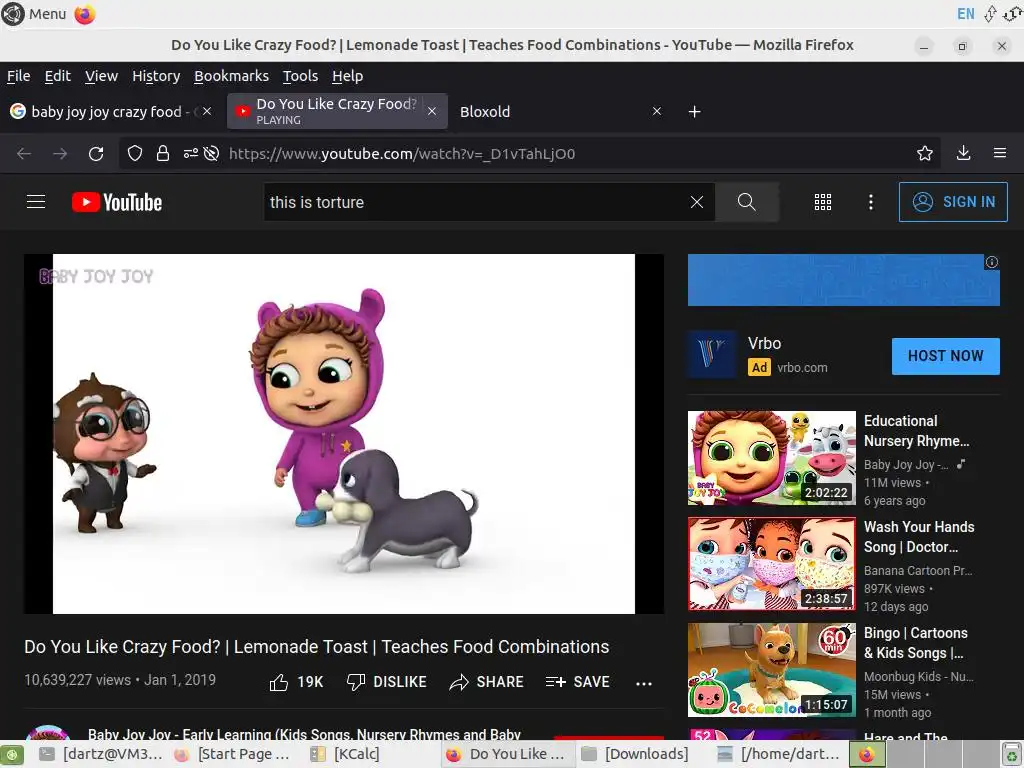Screen dimensions: 1024x768
Task: Open the /home/dart file manager taskbar entry
Action: [x=779, y=754]
